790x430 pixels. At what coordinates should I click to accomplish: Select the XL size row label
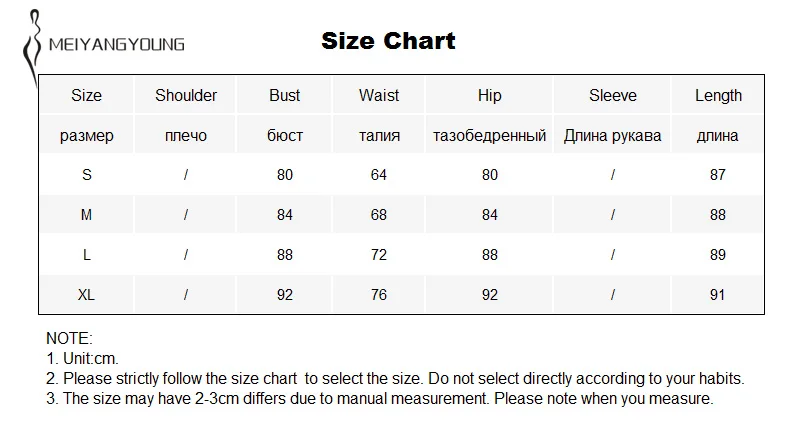(86, 295)
